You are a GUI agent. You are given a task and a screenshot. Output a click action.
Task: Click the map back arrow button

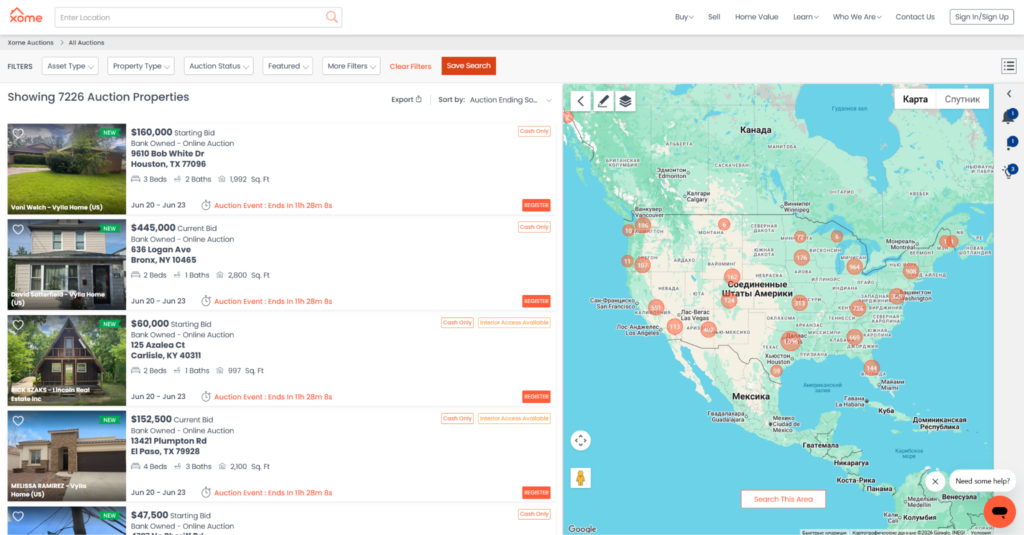(581, 101)
